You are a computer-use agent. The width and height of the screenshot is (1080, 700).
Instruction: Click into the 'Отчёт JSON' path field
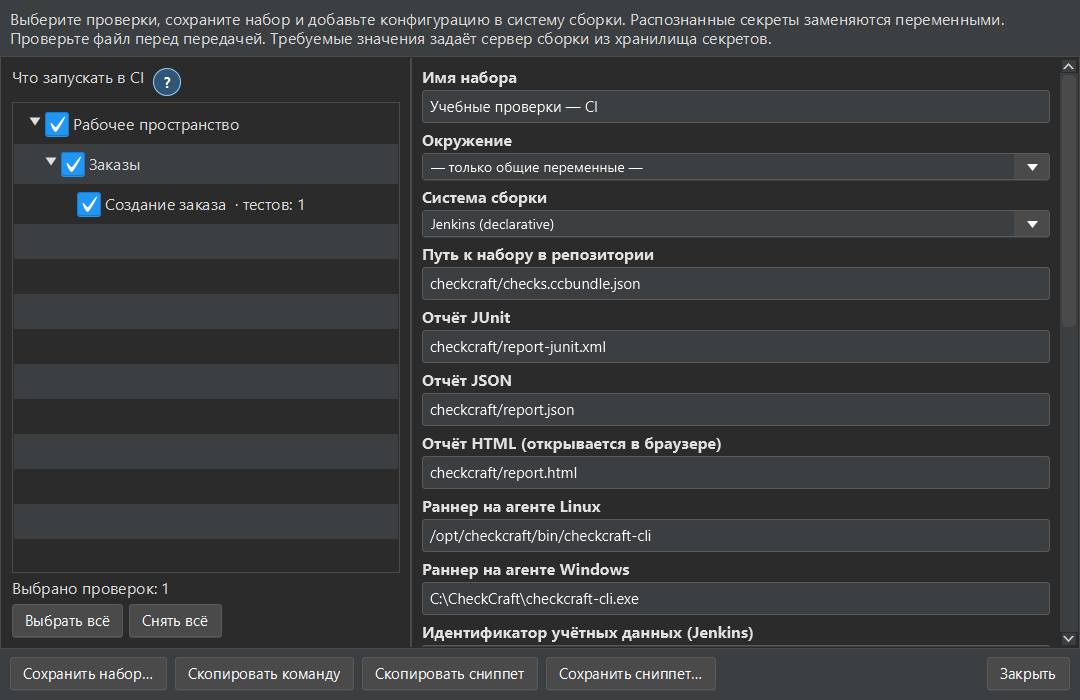[x=736, y=410]
